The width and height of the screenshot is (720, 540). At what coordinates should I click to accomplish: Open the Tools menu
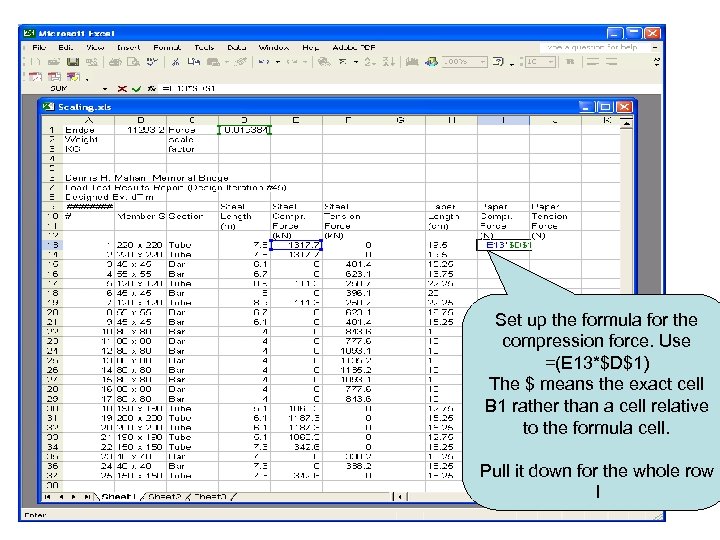coord(204,47)
